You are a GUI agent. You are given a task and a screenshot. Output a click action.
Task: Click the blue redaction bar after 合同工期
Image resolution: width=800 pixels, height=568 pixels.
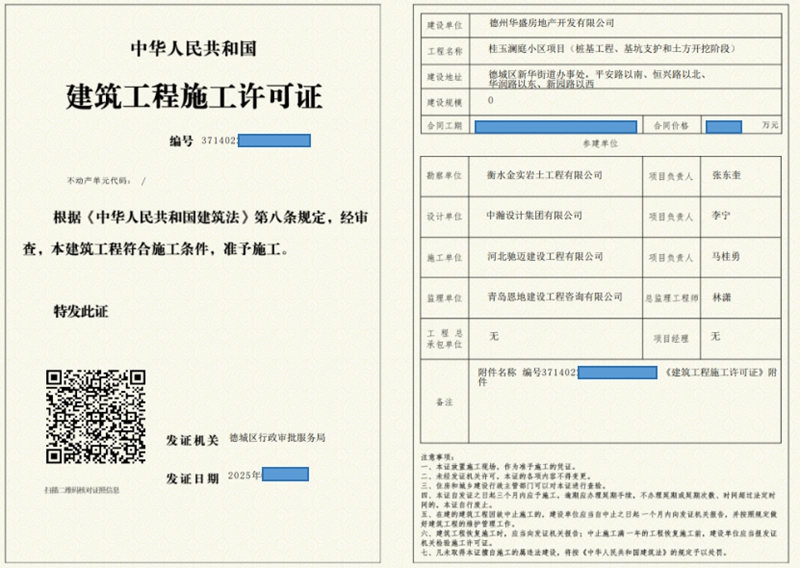coord(555,127)
